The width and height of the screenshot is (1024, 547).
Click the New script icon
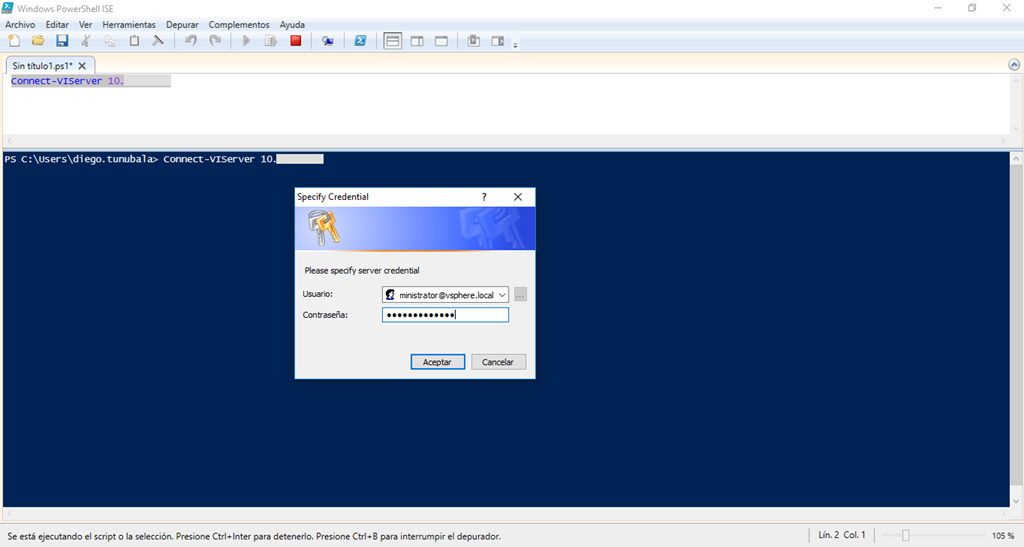point(14,41)
